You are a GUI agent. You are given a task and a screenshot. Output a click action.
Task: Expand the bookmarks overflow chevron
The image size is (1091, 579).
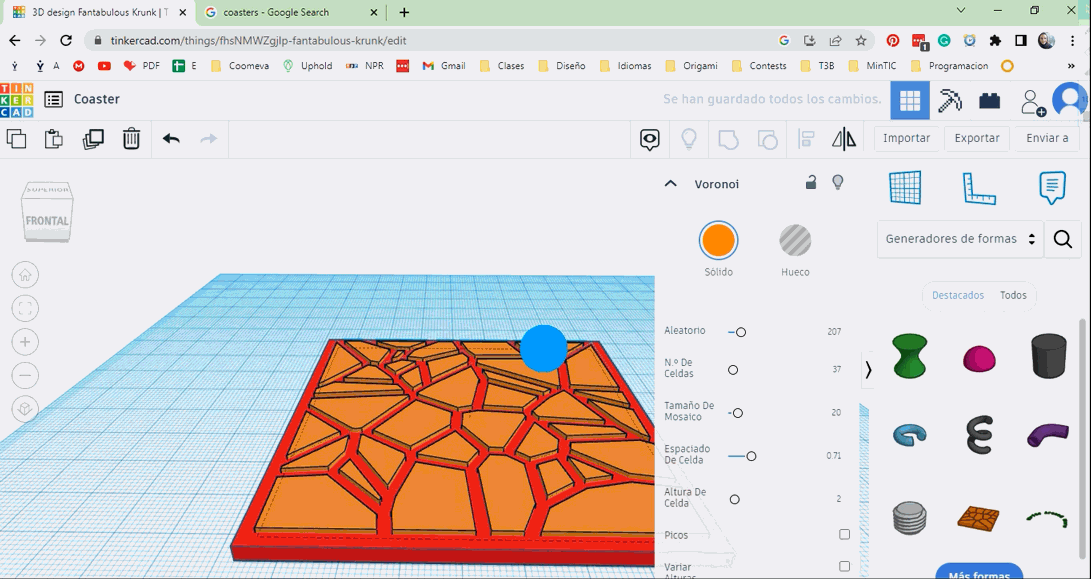pos(1071,66)
